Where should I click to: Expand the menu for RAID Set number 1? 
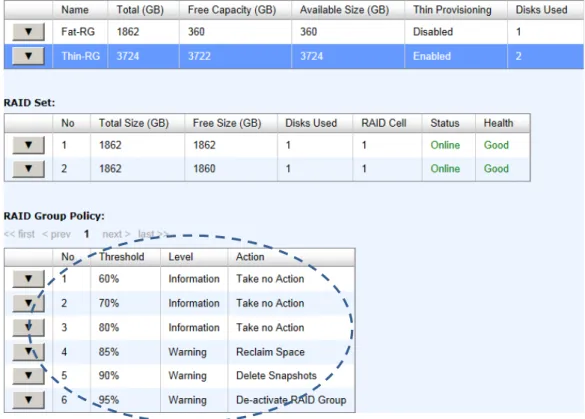pyautogui.click(x=28, y=145)
